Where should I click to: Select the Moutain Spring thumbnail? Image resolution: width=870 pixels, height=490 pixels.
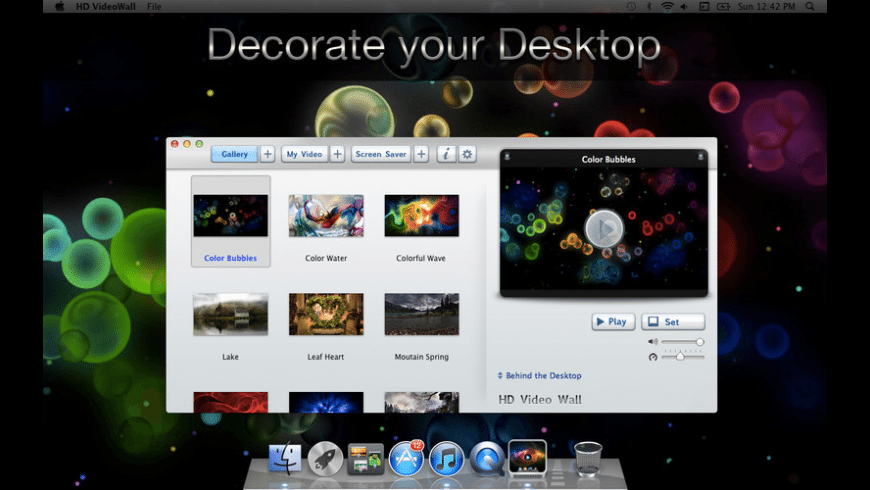pos(421,314)
